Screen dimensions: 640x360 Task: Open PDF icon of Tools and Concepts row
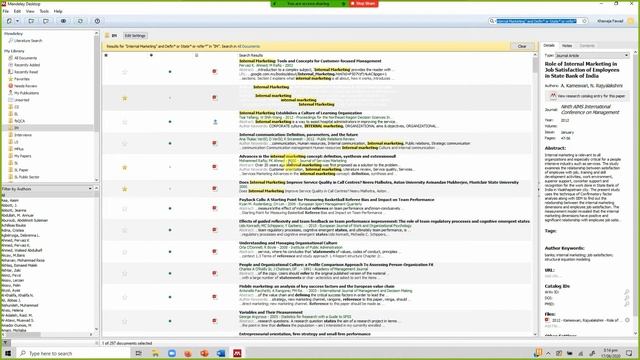tap(215, 72)
